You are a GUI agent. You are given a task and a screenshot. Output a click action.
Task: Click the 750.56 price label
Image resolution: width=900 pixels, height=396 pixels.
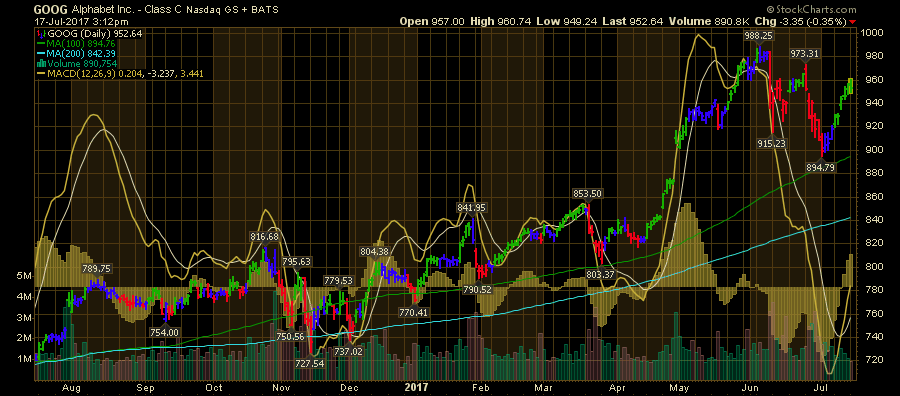click(x=290, y=336)
